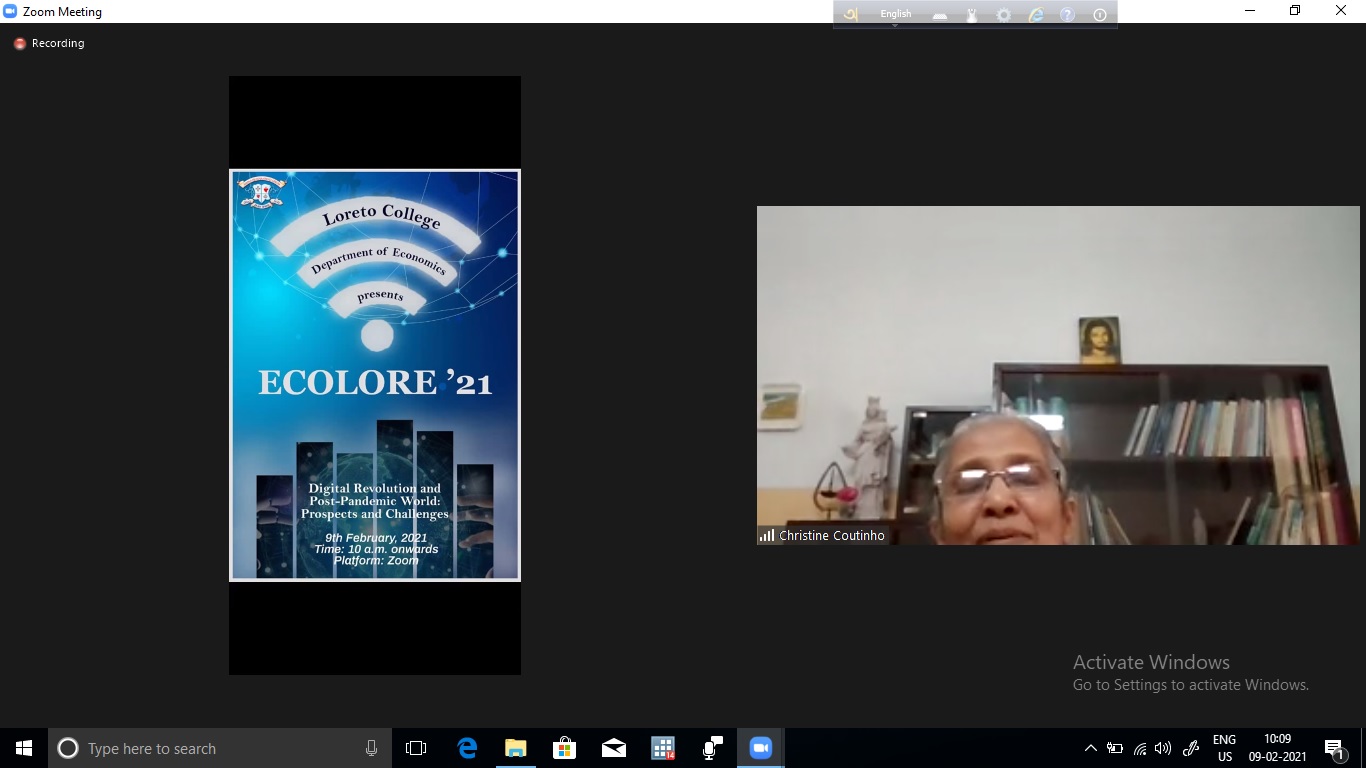Open the help question mark icon
Image resolution: width=1366 pixels, height=768 pixels.
tap(1067, 14)
